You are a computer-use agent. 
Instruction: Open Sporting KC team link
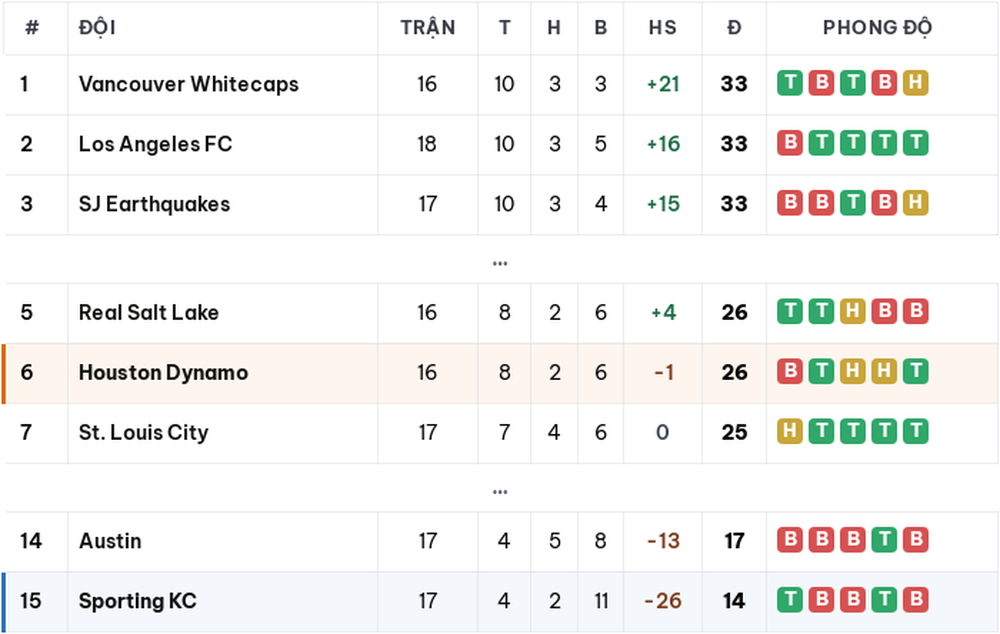tap(138, 601)
